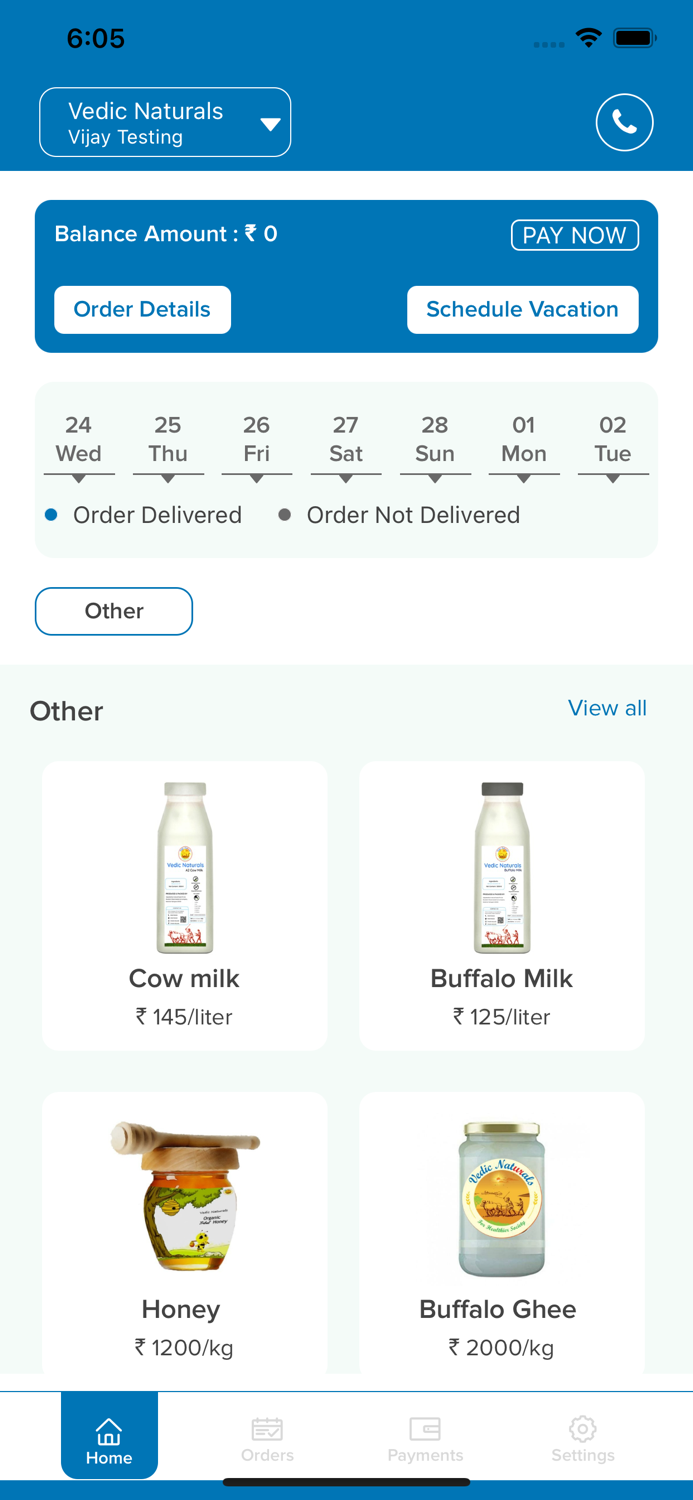Open Order Details
Image resolution: width=693 pixels, height=1500 pixels.
pyautogui.click(x=142, y=310)
